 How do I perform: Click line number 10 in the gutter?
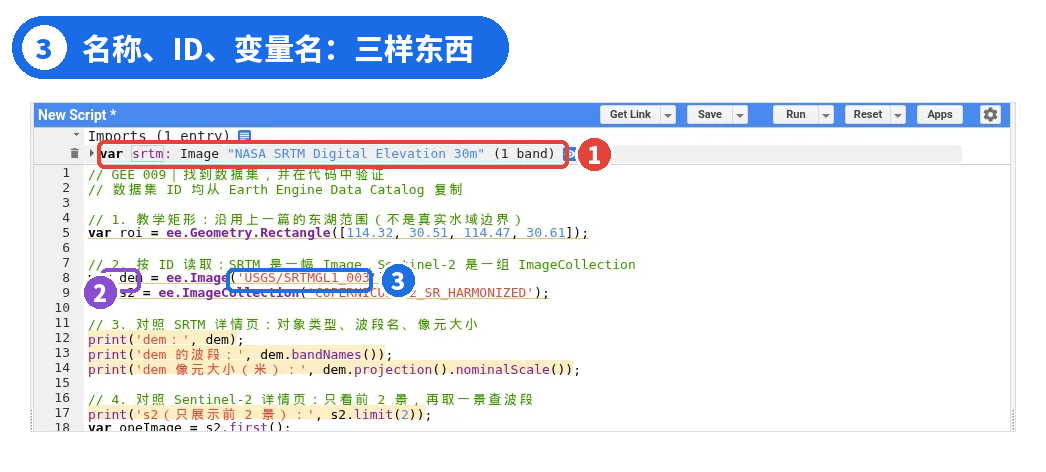(x=62, y=307)
